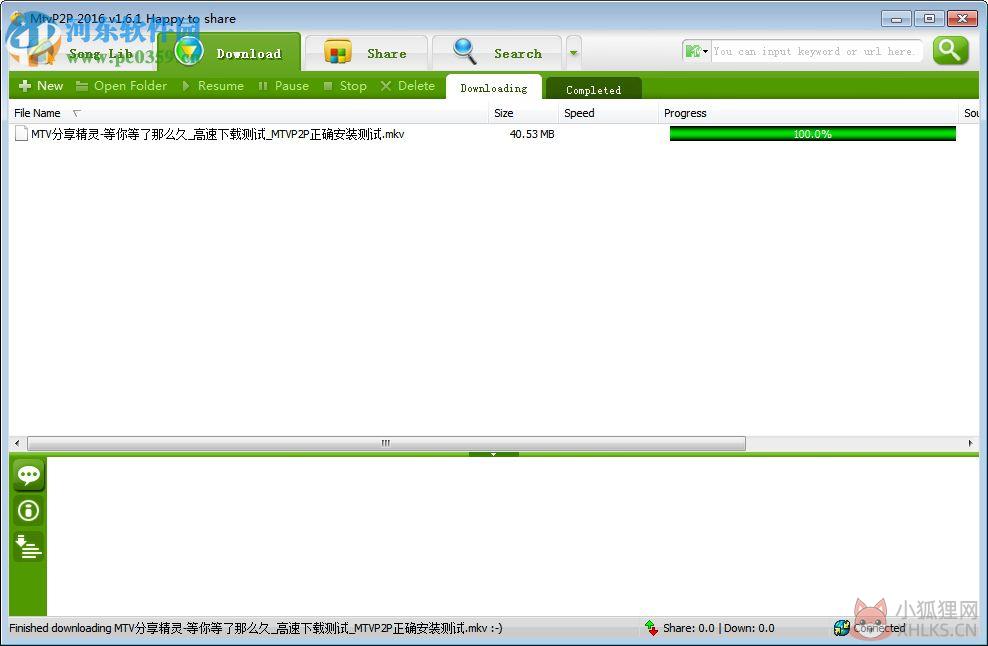The height and width of the screenshot is (646, 988).
Task: Collapse the bottom panel via splitter arrow
Action: 493,454
